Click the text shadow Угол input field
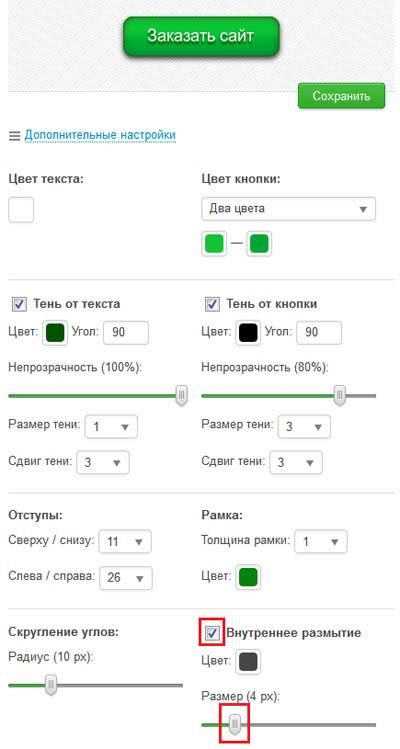 [x=126, y=332]
